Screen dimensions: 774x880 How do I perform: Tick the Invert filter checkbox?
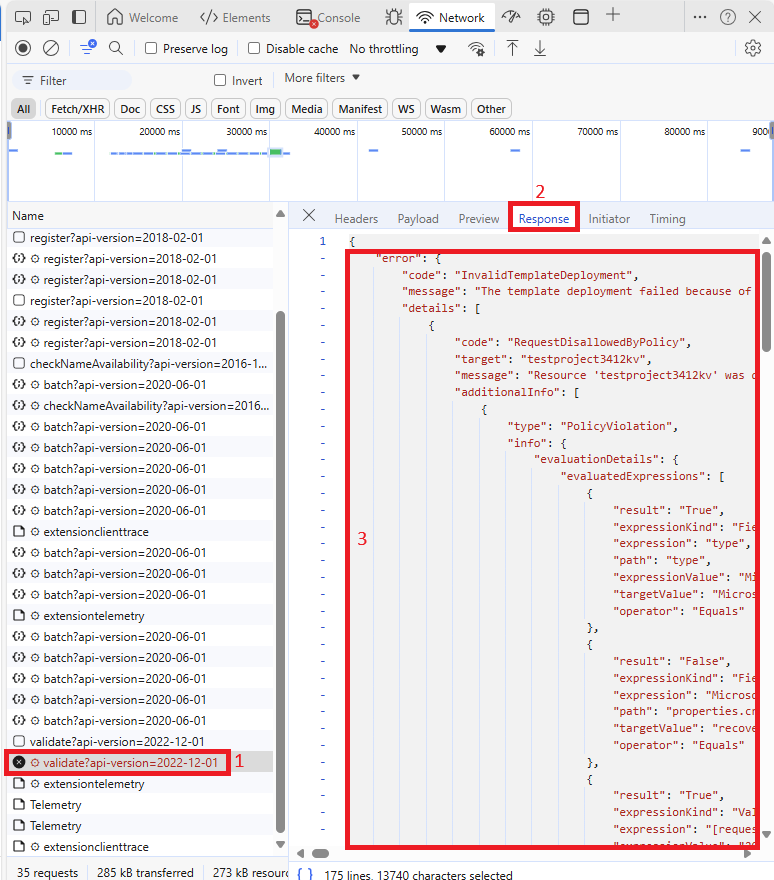click(x=220, y=80)
